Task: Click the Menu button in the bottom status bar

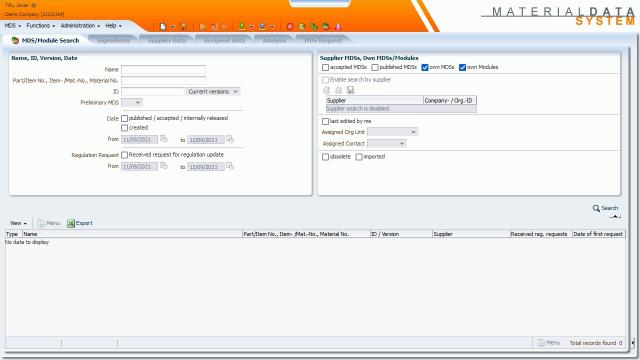Action: pos(549,343)
